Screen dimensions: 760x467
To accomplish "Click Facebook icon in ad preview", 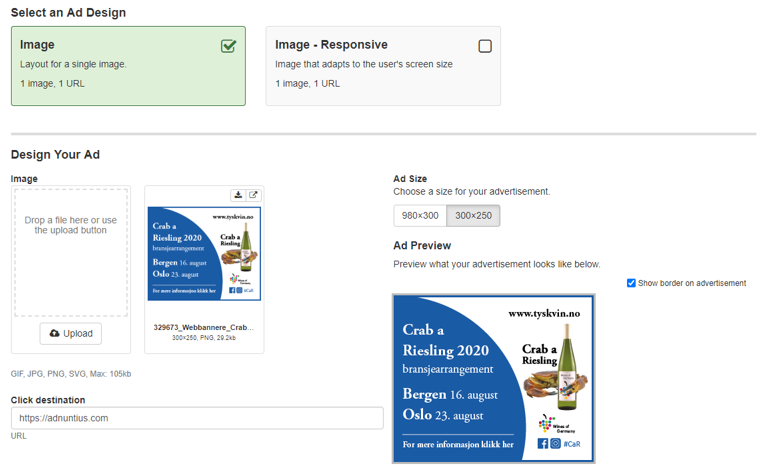I will click(542, 443).
